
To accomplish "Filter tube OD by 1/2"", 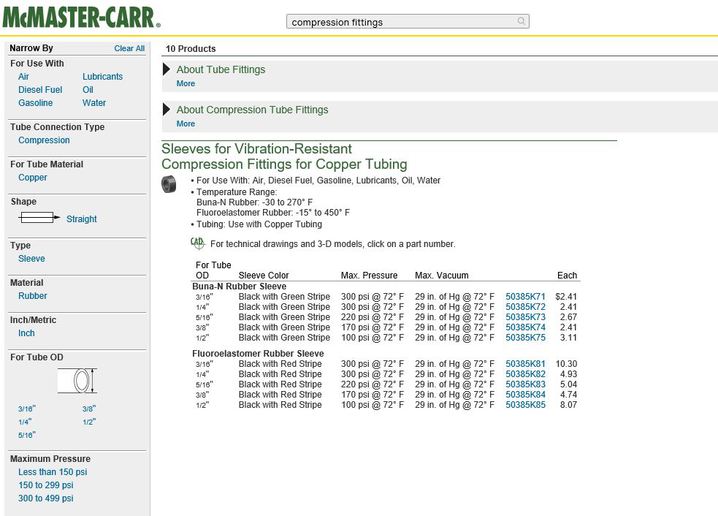I will (89, 422).
